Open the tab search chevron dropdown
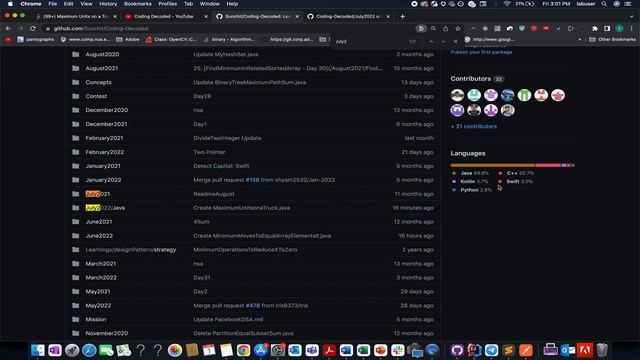The image size is (640, 360). point(631,16)
